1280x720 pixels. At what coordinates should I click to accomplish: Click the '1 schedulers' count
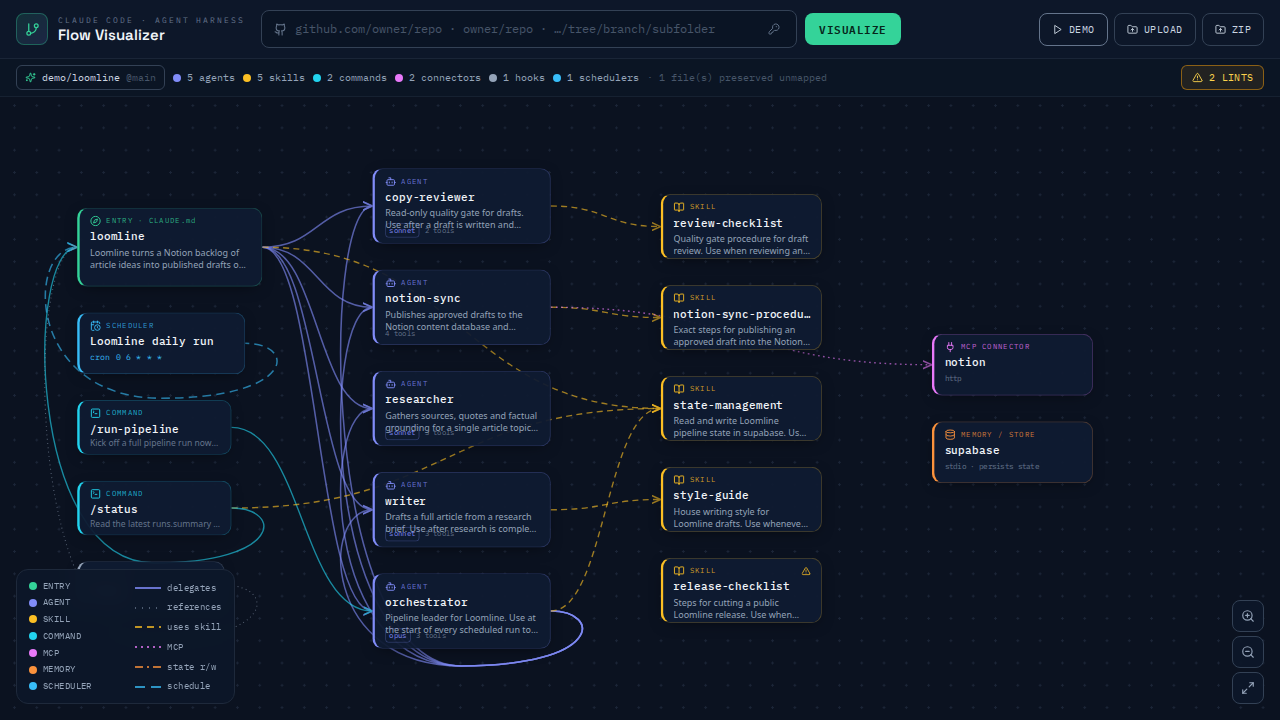tap(596, 78)
